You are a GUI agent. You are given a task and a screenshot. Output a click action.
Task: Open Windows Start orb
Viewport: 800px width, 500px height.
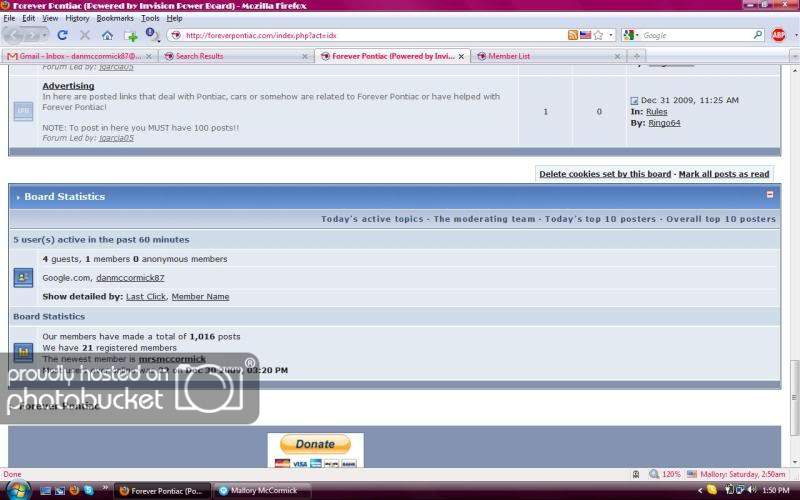[x=17, y=490]
